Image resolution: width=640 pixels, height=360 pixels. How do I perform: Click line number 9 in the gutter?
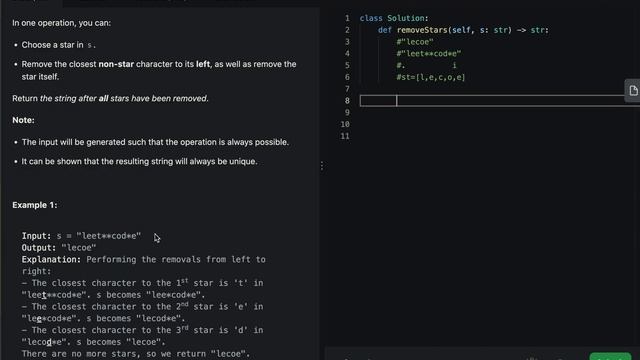click(347, 113)
